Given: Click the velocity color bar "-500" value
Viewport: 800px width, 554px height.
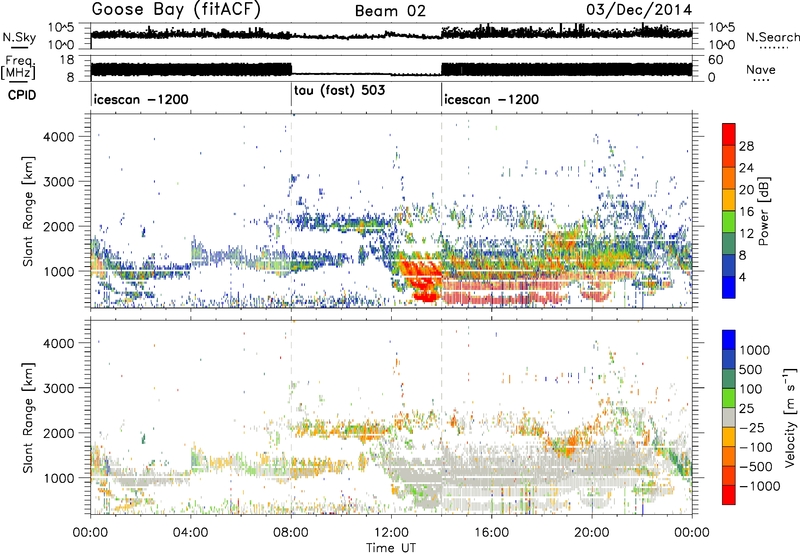Looking at the screenshot, I should tap(756, 467).
